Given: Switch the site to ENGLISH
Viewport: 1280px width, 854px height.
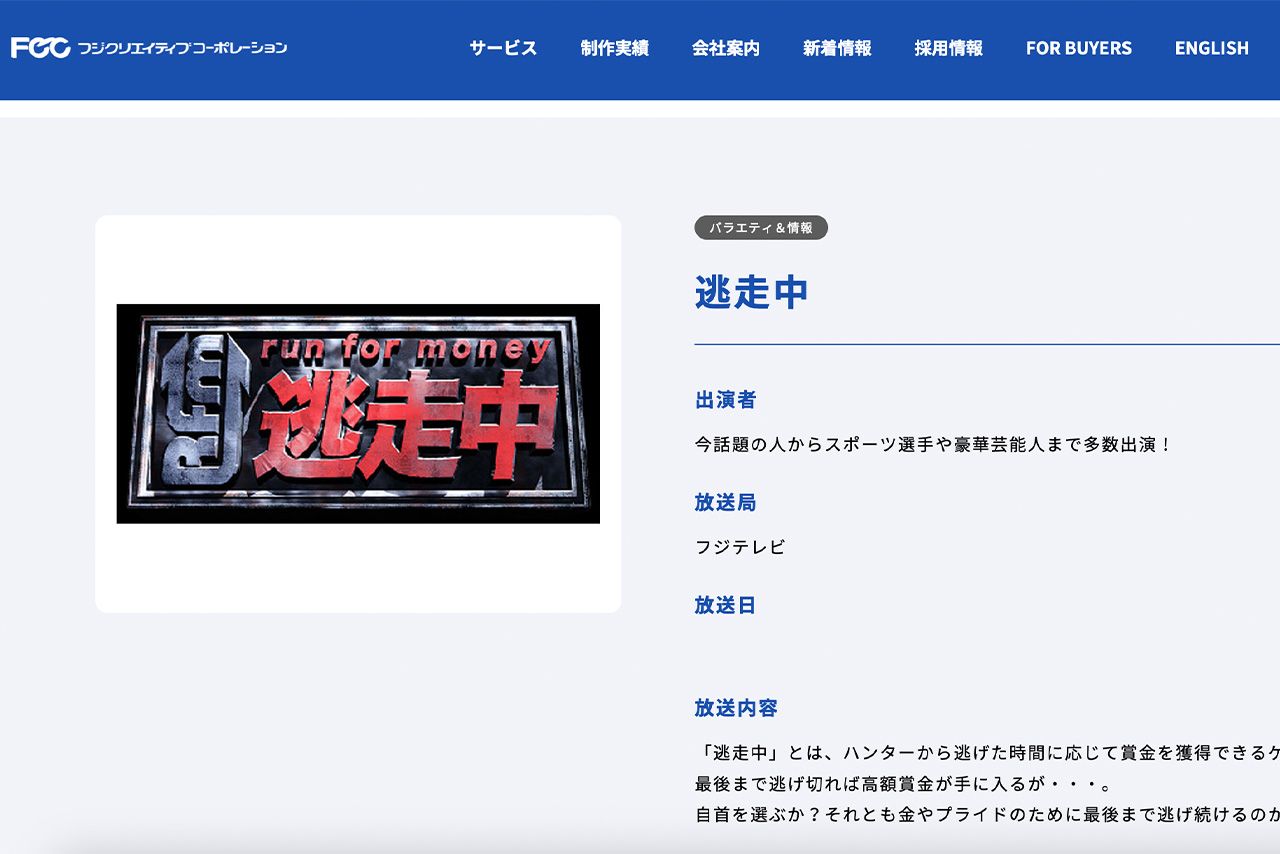Looking at the screenshot, I should coord(1211,48).
